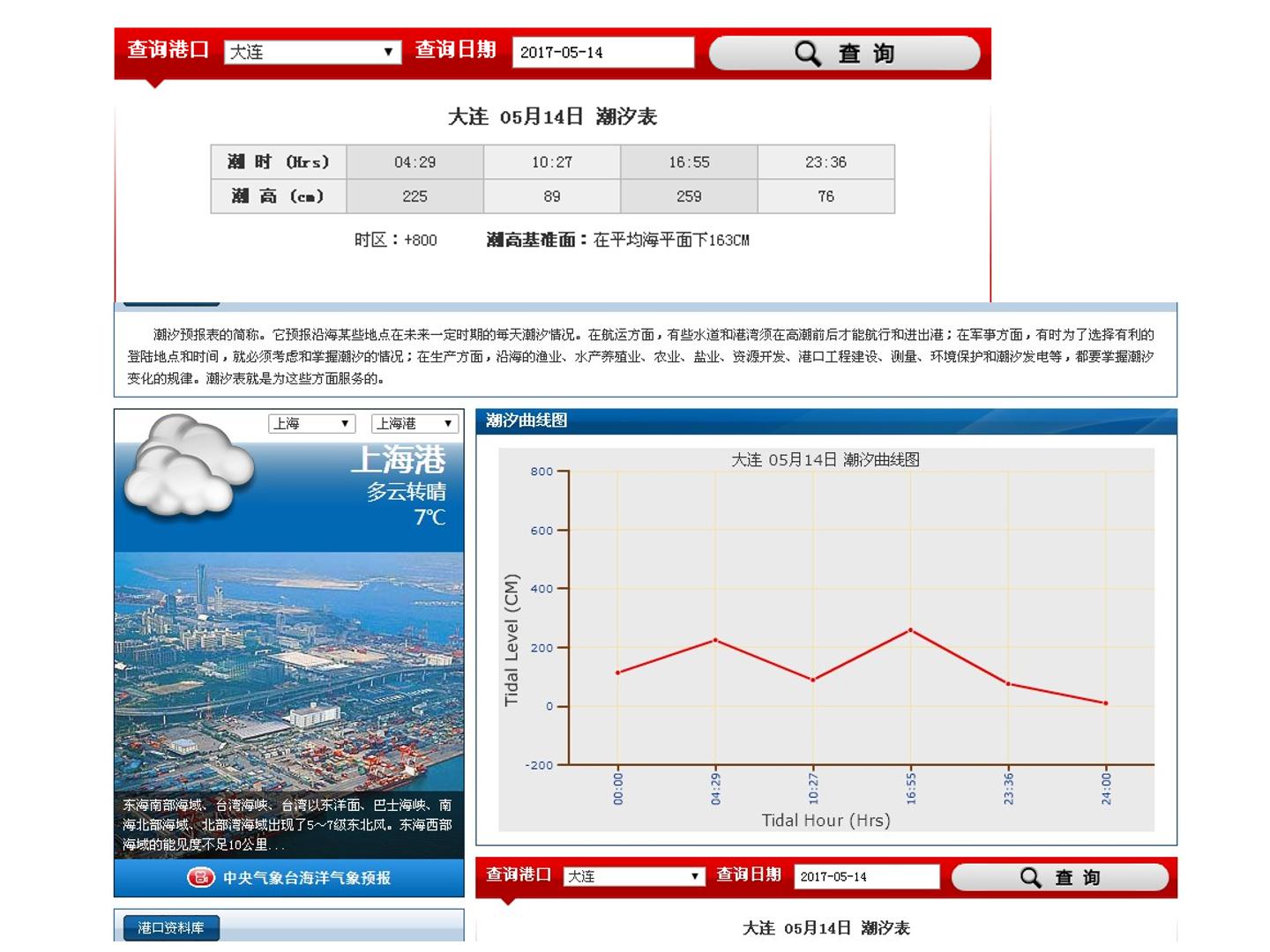
Task: Open the top 查询港口 port dropdown showing 大连
Action: pos(312,52)
